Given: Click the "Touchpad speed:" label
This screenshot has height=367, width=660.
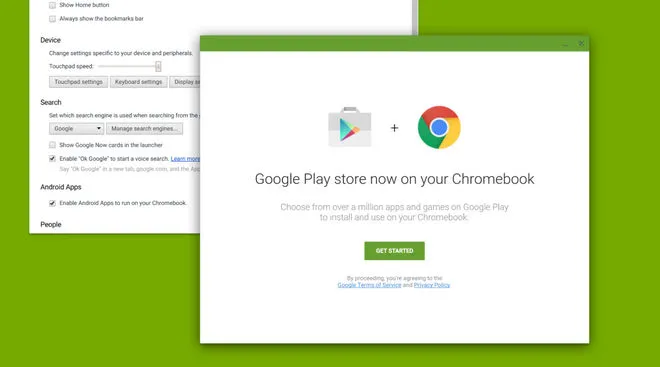Looking at the screenshot, I should [x=71, y=66].
